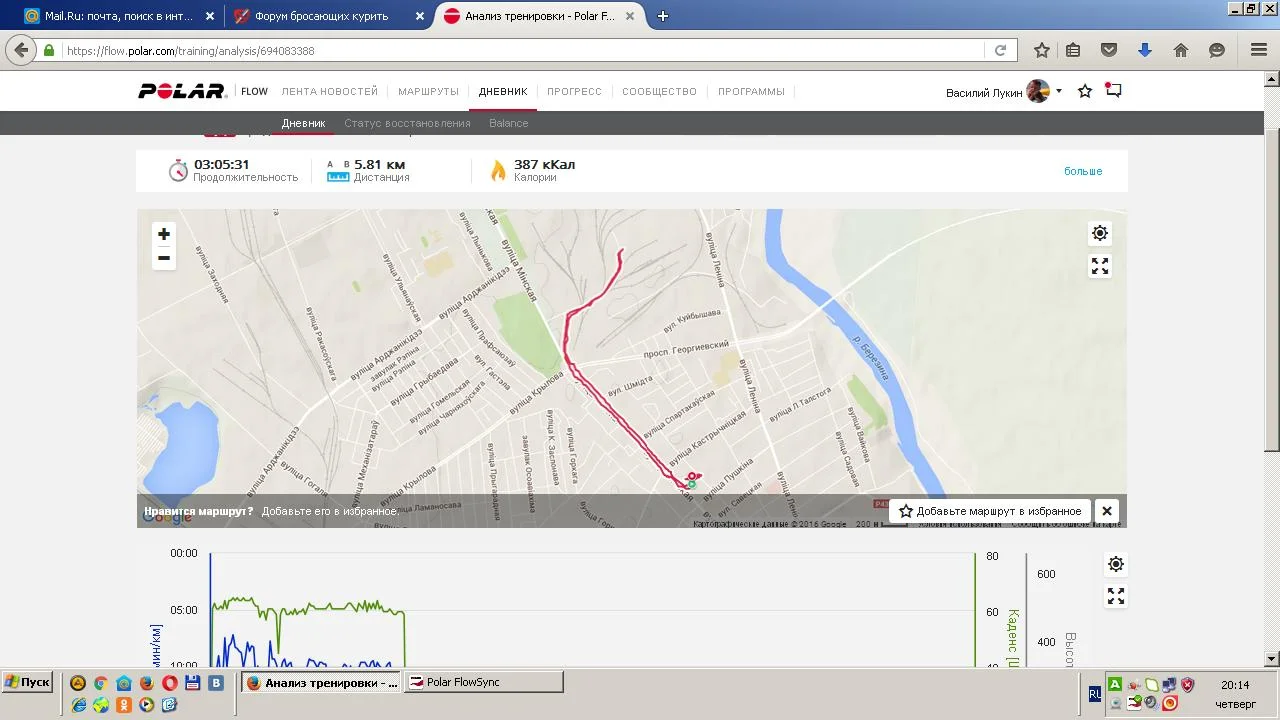Viewport: 1280px width, 720px height.
Task: Click the Polar logo
Action: coord(182,91)
